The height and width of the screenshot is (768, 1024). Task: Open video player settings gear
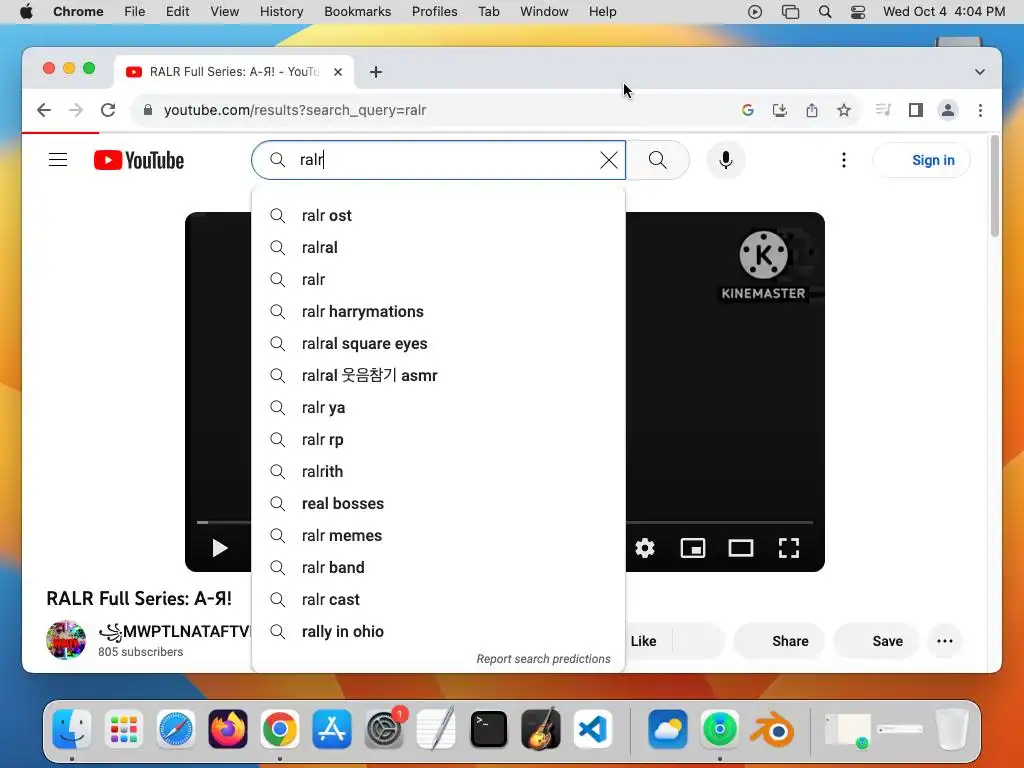645,548
